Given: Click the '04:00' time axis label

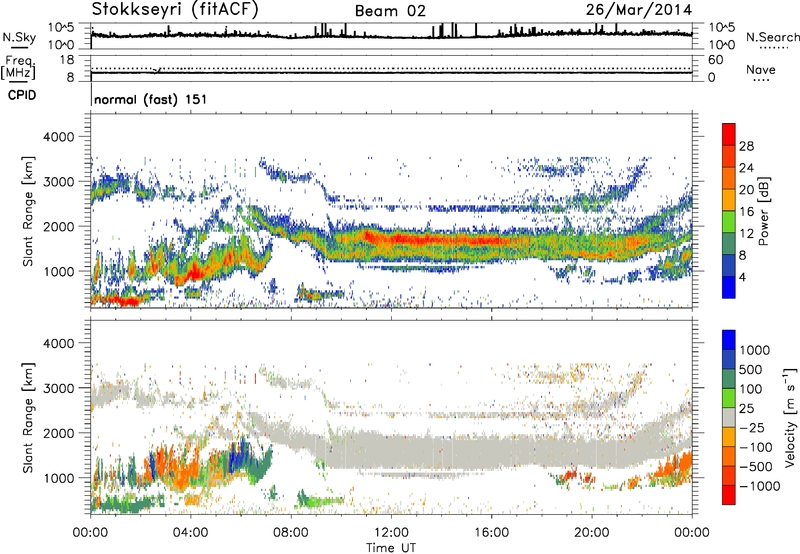Looking at the screenshot, I should [x=190, y=533].
